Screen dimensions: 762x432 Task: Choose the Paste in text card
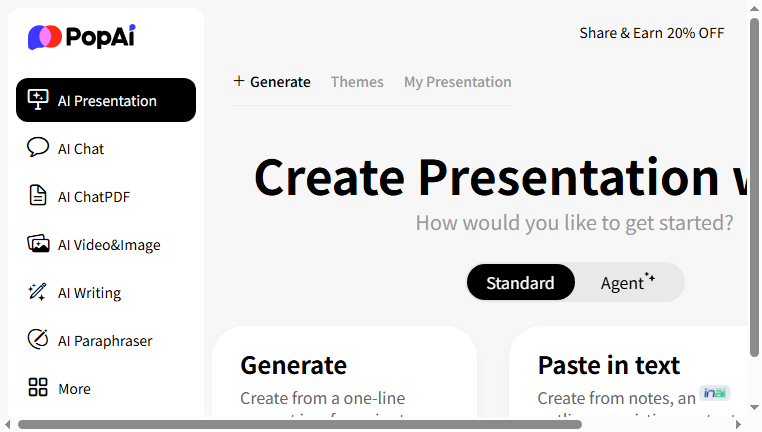point(628,372)
